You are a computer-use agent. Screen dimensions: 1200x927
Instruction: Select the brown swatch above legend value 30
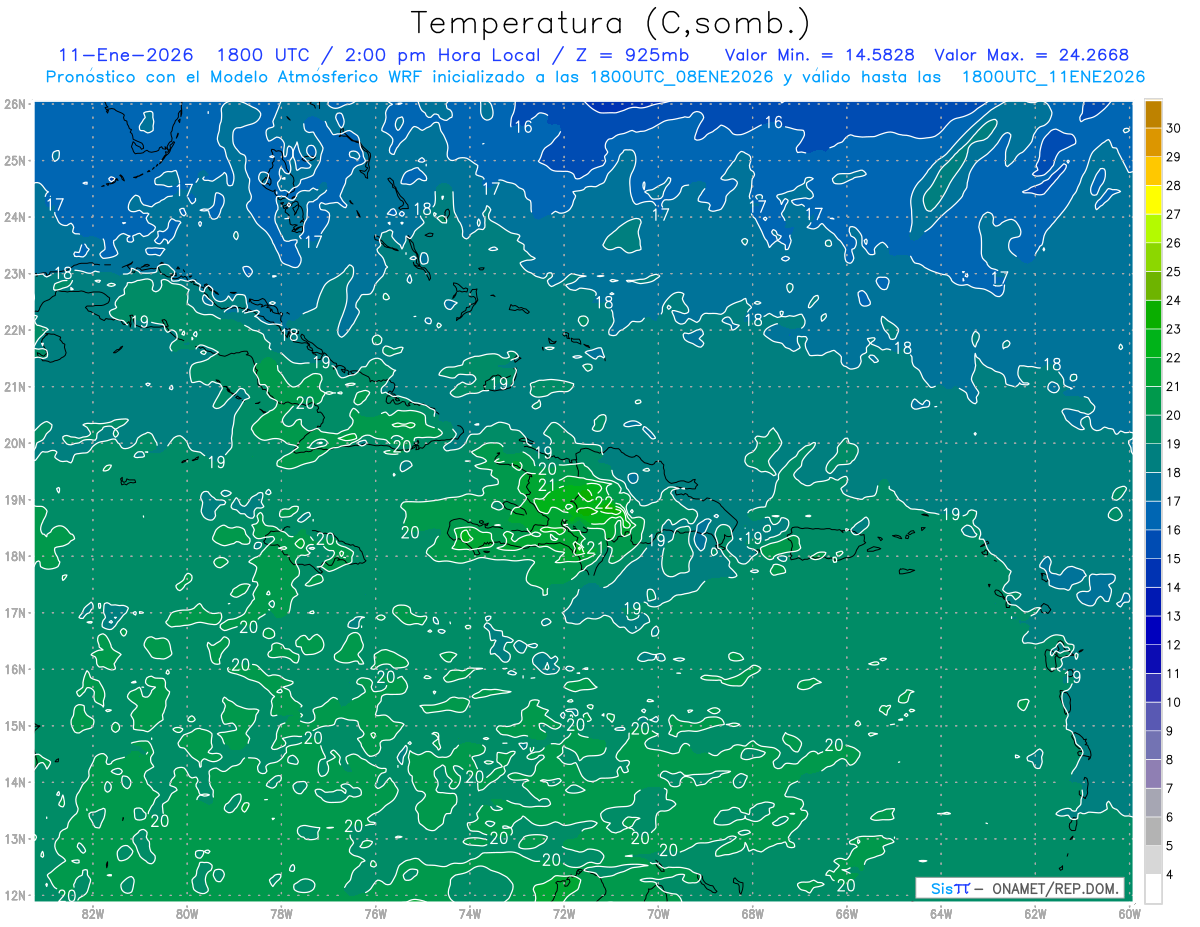[x=1154, y=115]
